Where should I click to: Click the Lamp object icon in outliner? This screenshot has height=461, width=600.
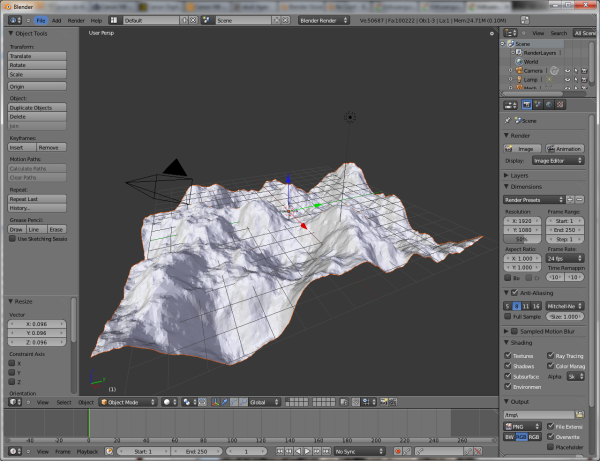click(519, 79)
